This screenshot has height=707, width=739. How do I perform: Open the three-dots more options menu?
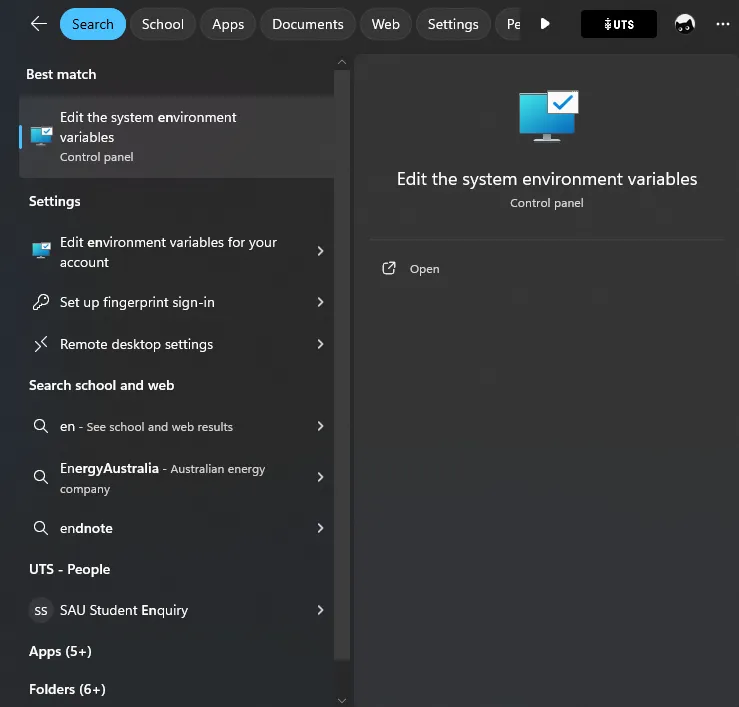(x=723, y=24)
